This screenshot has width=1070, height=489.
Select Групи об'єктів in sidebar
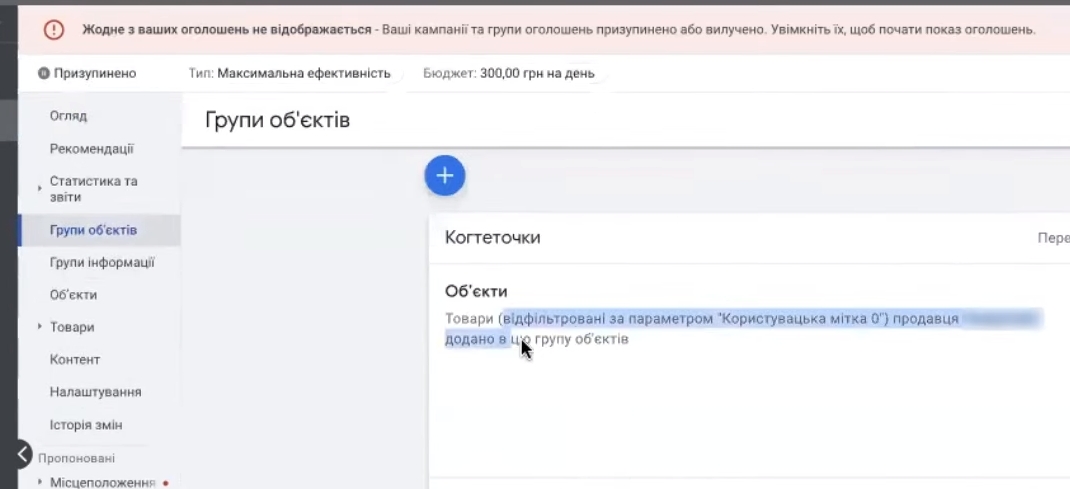tap(93, 230)
